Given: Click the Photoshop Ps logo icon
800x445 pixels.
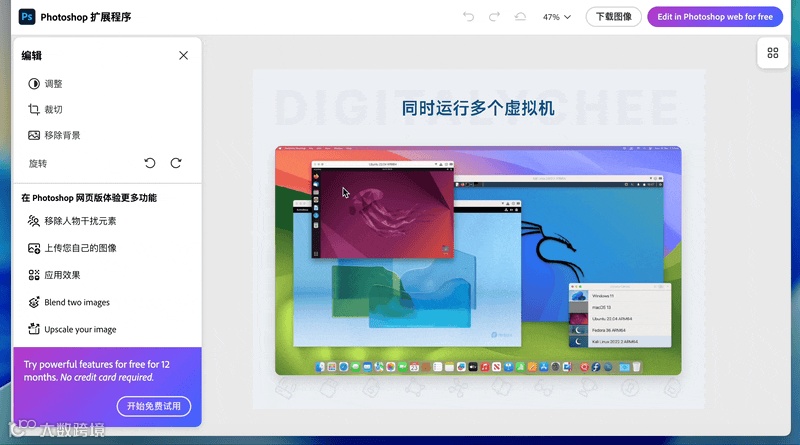Looking at the screenshot, I should [27, 17].
